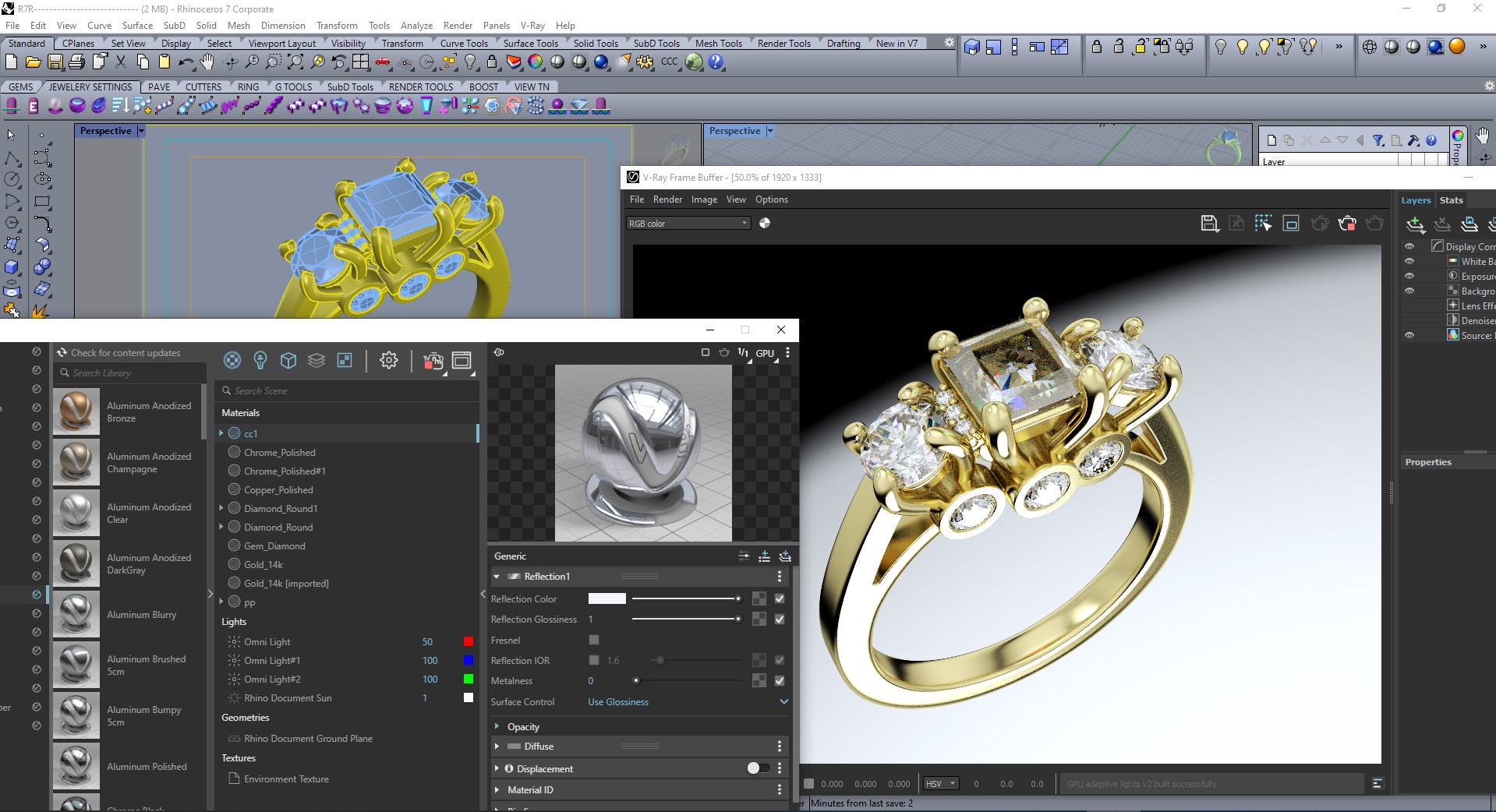Image resolution: width=1496 pixels, height=812 pixels.
Task: Click the Reflection Color swatch
Action: (607, 598)
